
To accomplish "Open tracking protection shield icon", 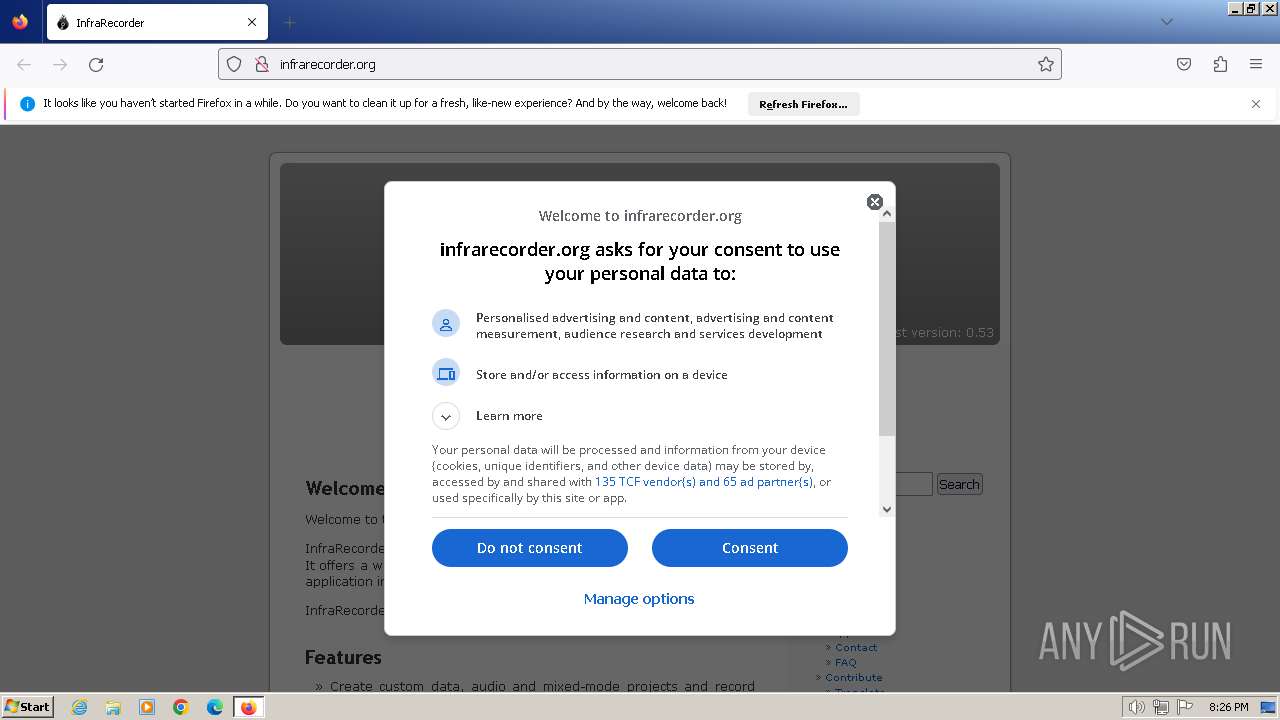I will (x=234, y=64).
